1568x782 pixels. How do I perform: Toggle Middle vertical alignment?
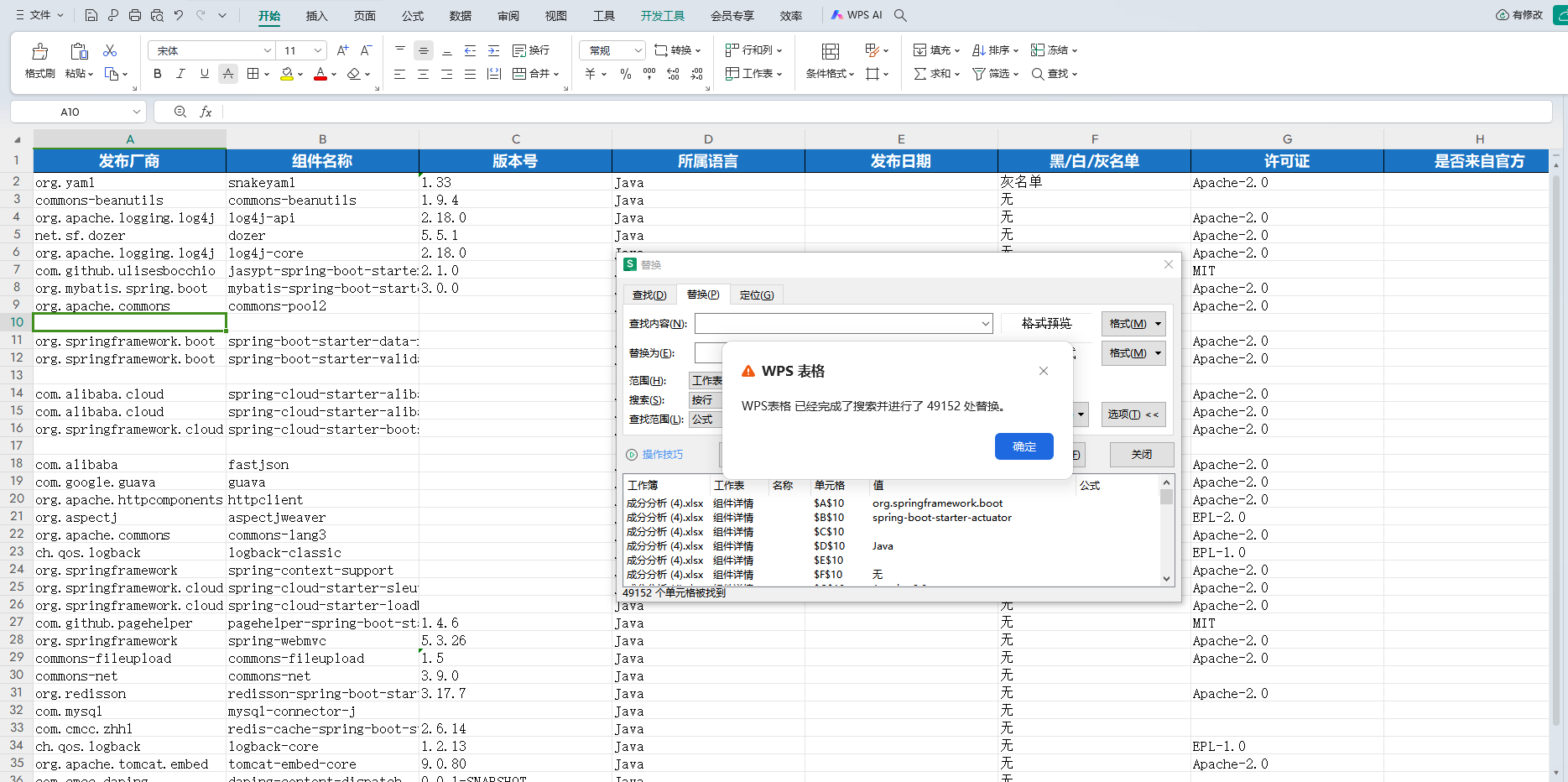424,50
